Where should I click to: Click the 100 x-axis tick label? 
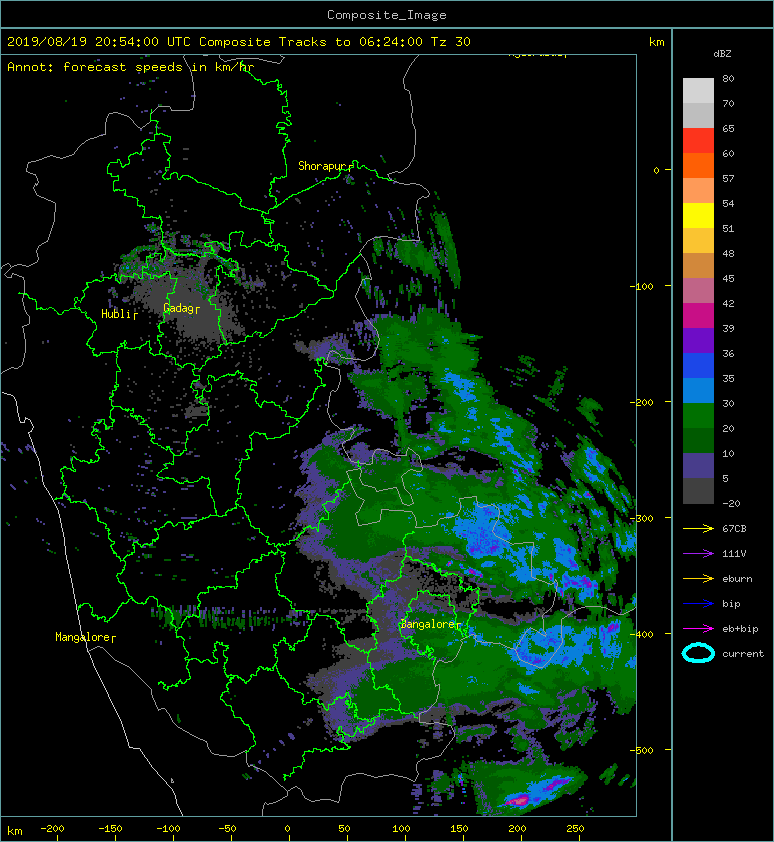(401, 829)
